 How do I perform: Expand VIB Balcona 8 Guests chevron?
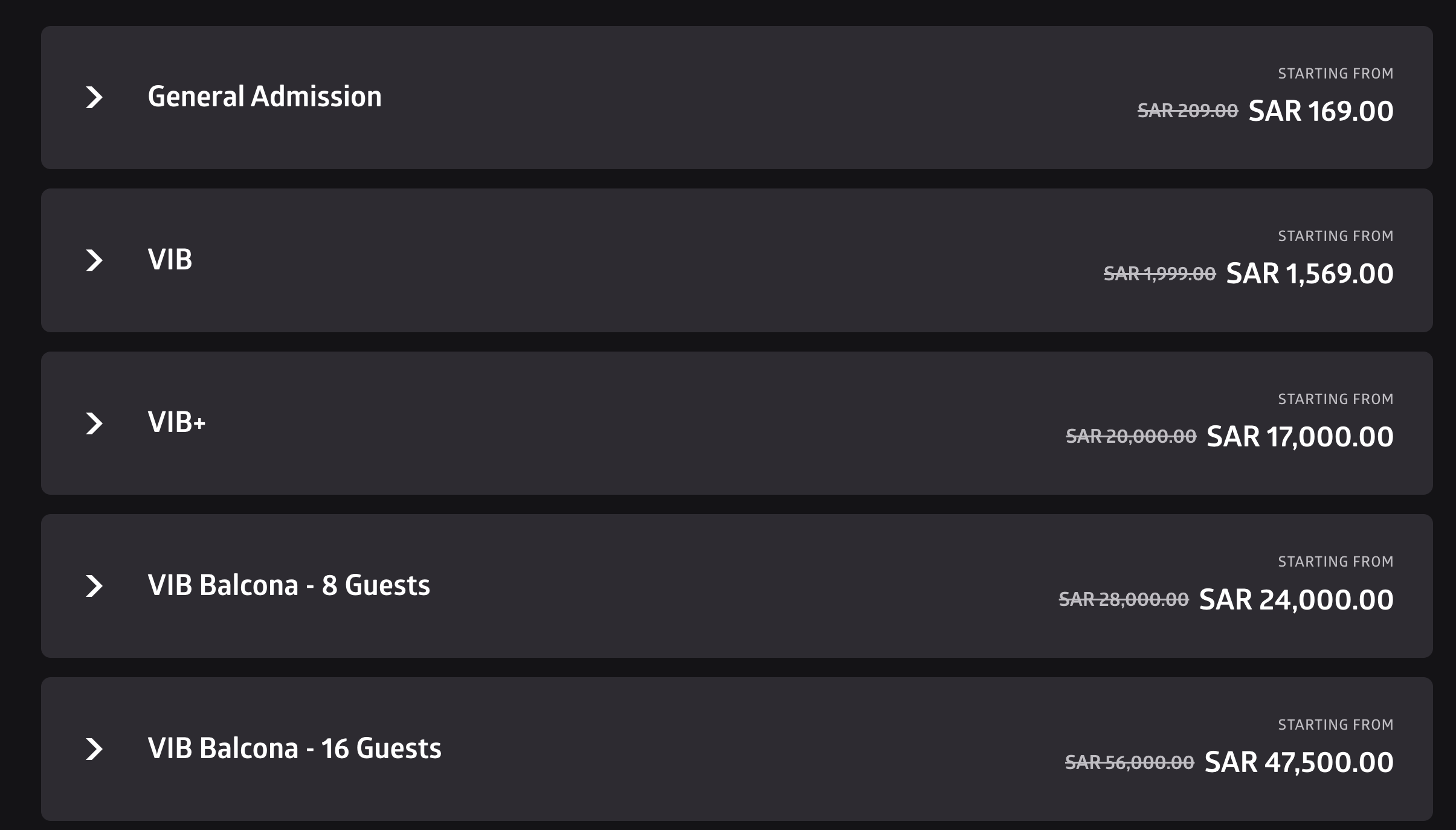(x=94, y=586)
